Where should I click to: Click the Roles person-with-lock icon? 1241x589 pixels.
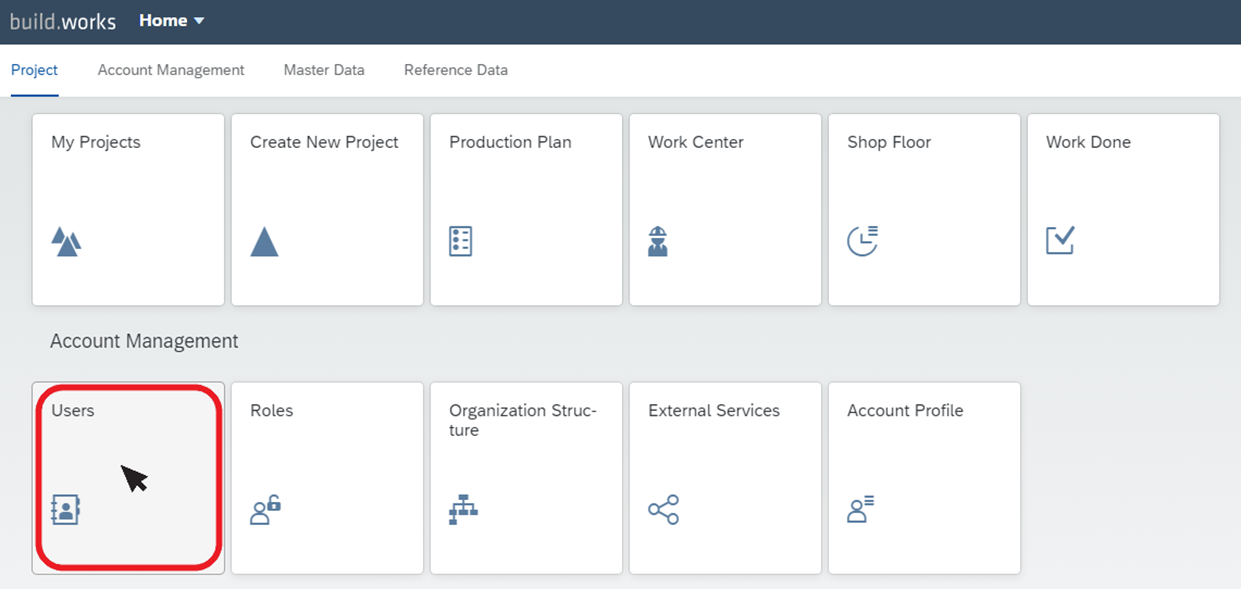(265, 510)
